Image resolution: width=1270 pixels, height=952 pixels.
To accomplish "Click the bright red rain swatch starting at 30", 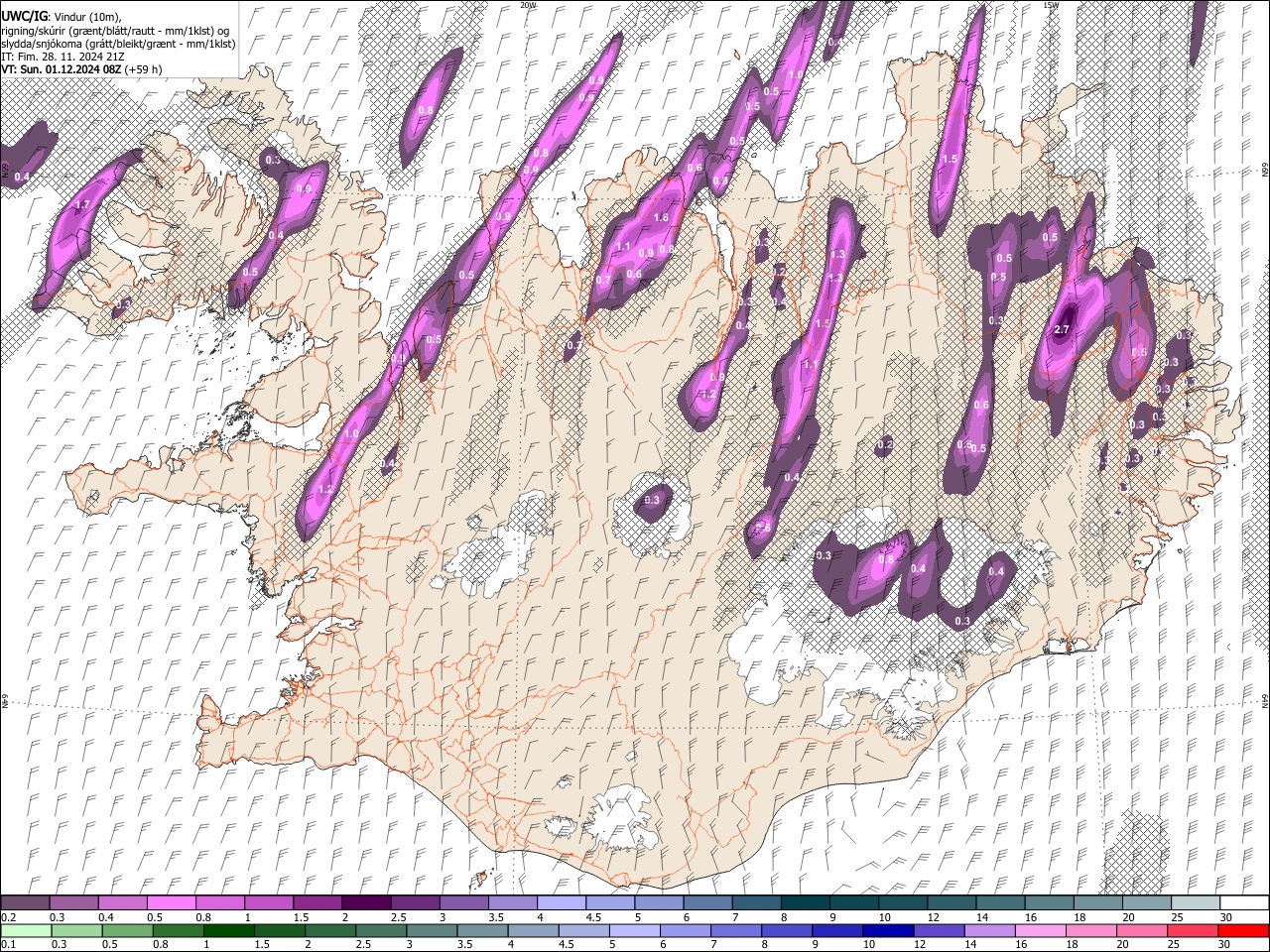I will (x=1242, y=930).
